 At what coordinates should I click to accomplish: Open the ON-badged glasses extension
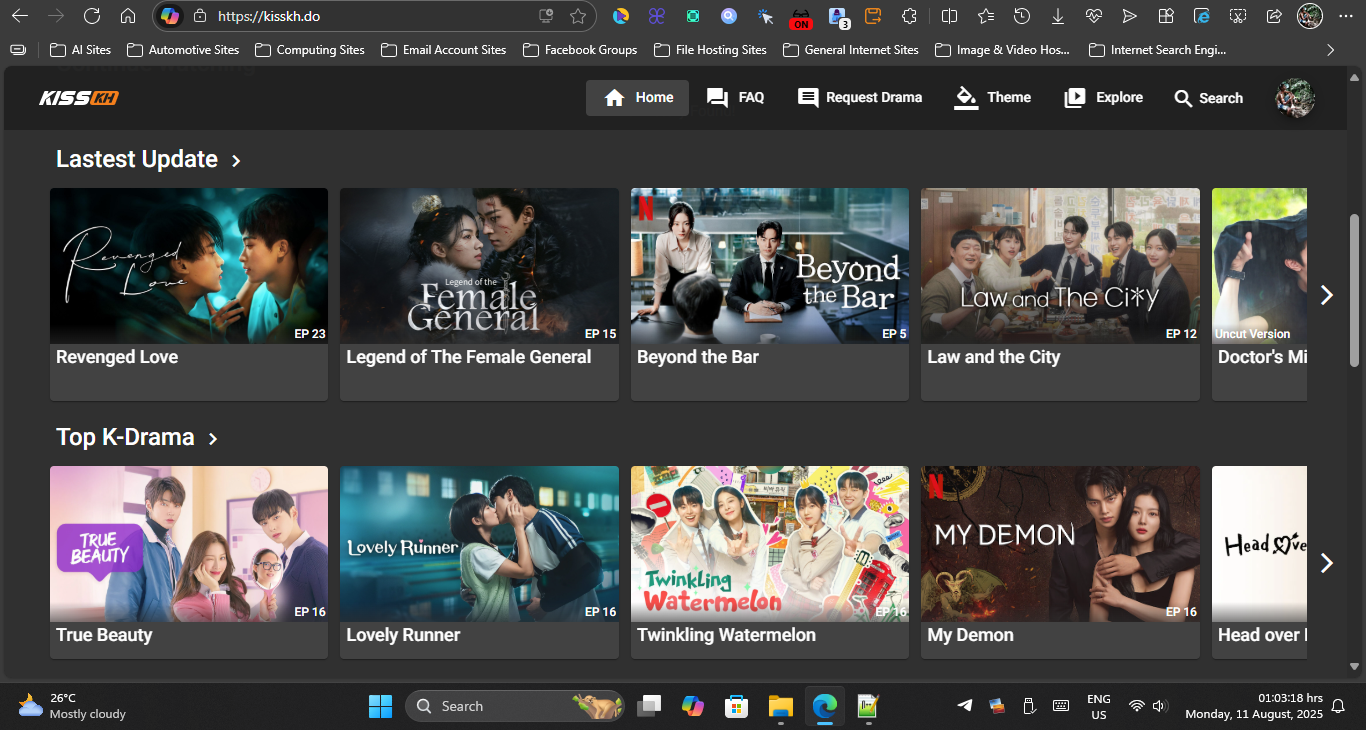801,17
